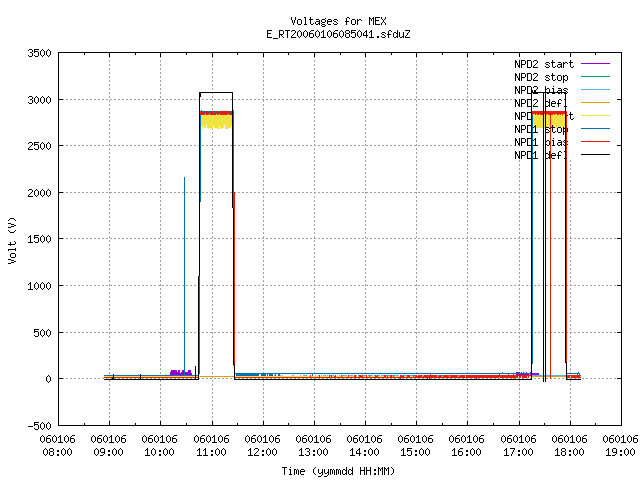The image size is (640, 480).
Task: Click the 1000 y-axis tick label
Action: (x=39, y=286)
